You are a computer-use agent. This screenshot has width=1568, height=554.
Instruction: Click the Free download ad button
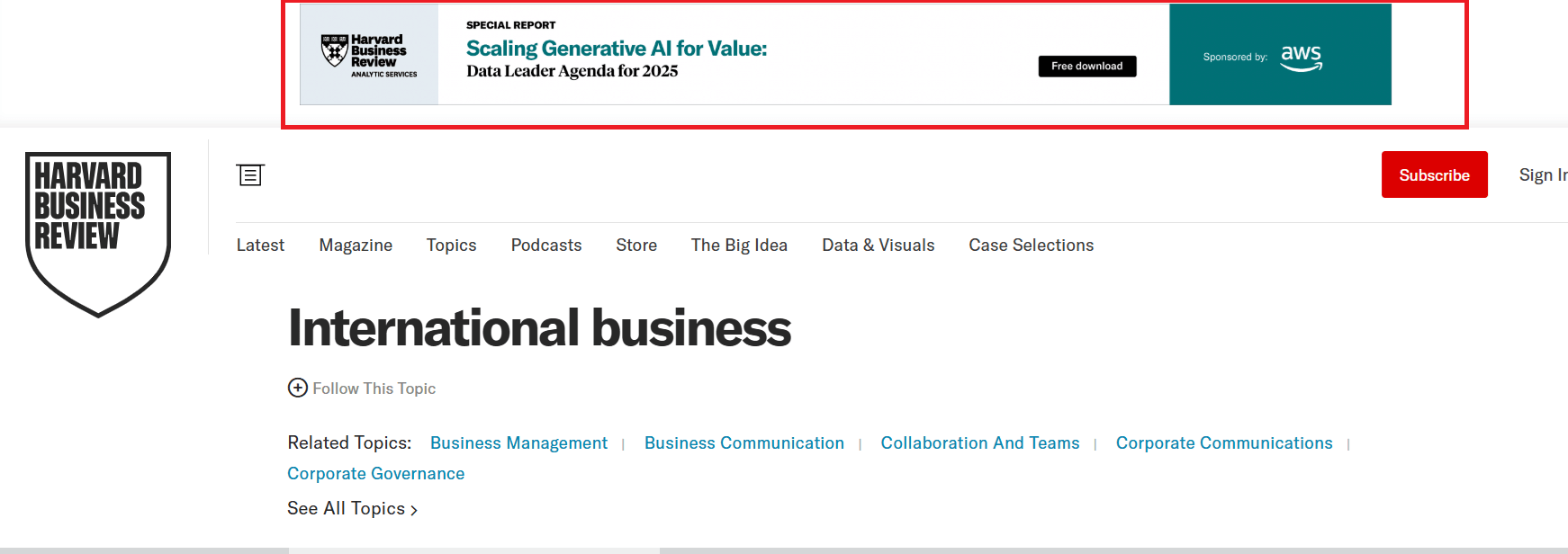[x=1087, y=67]
